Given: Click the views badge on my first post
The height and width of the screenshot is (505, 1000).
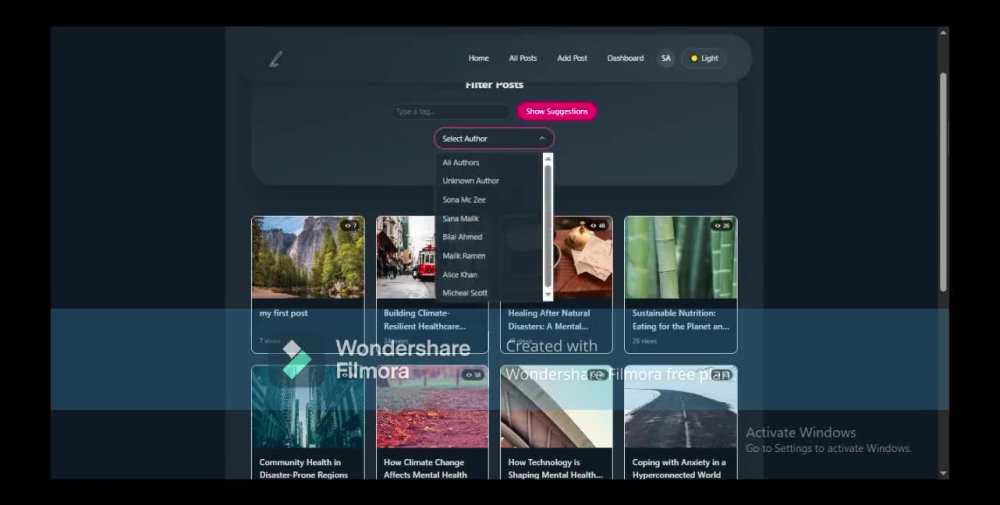Looking at the screenshot, I should (x=350, y=225).
